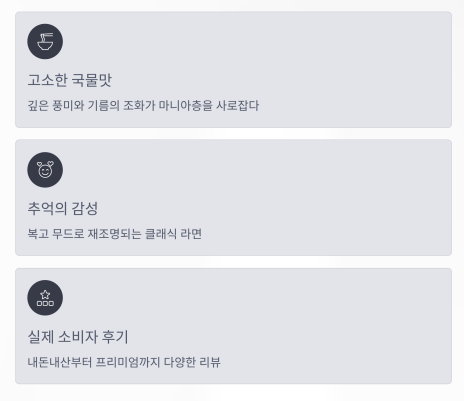Click the three squares below the star icon
Image resolution: width=464 pixels, height=401 pixels.
coord(45,304)
